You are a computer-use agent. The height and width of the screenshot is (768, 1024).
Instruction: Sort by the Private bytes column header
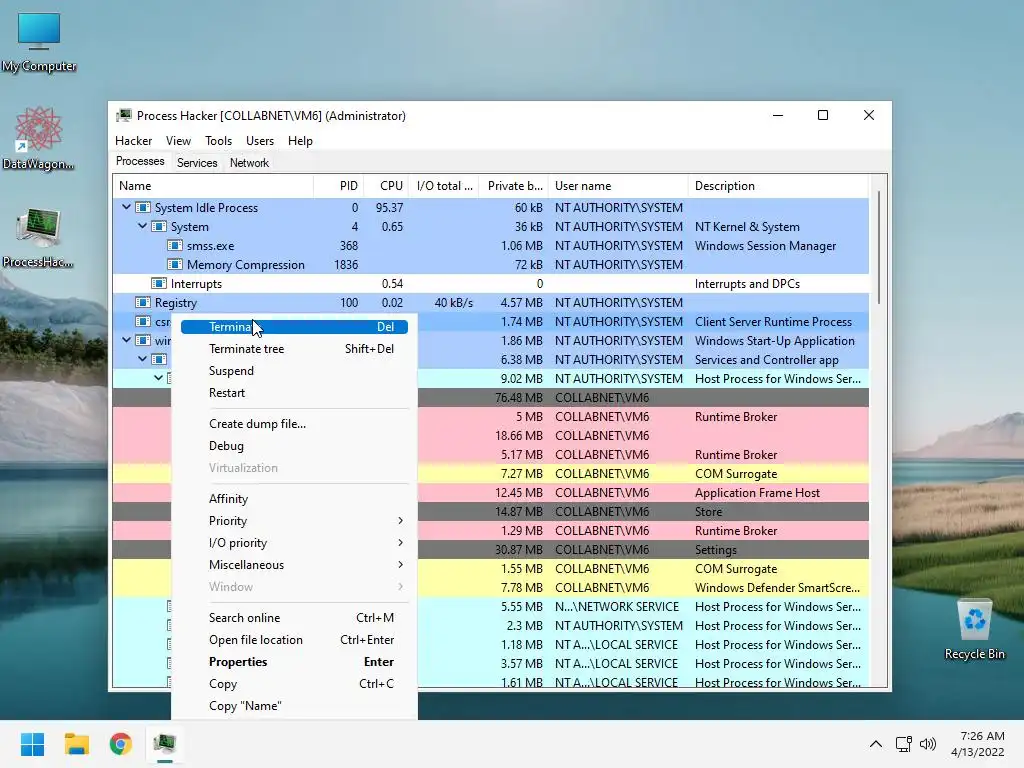[x=513, y=186]
